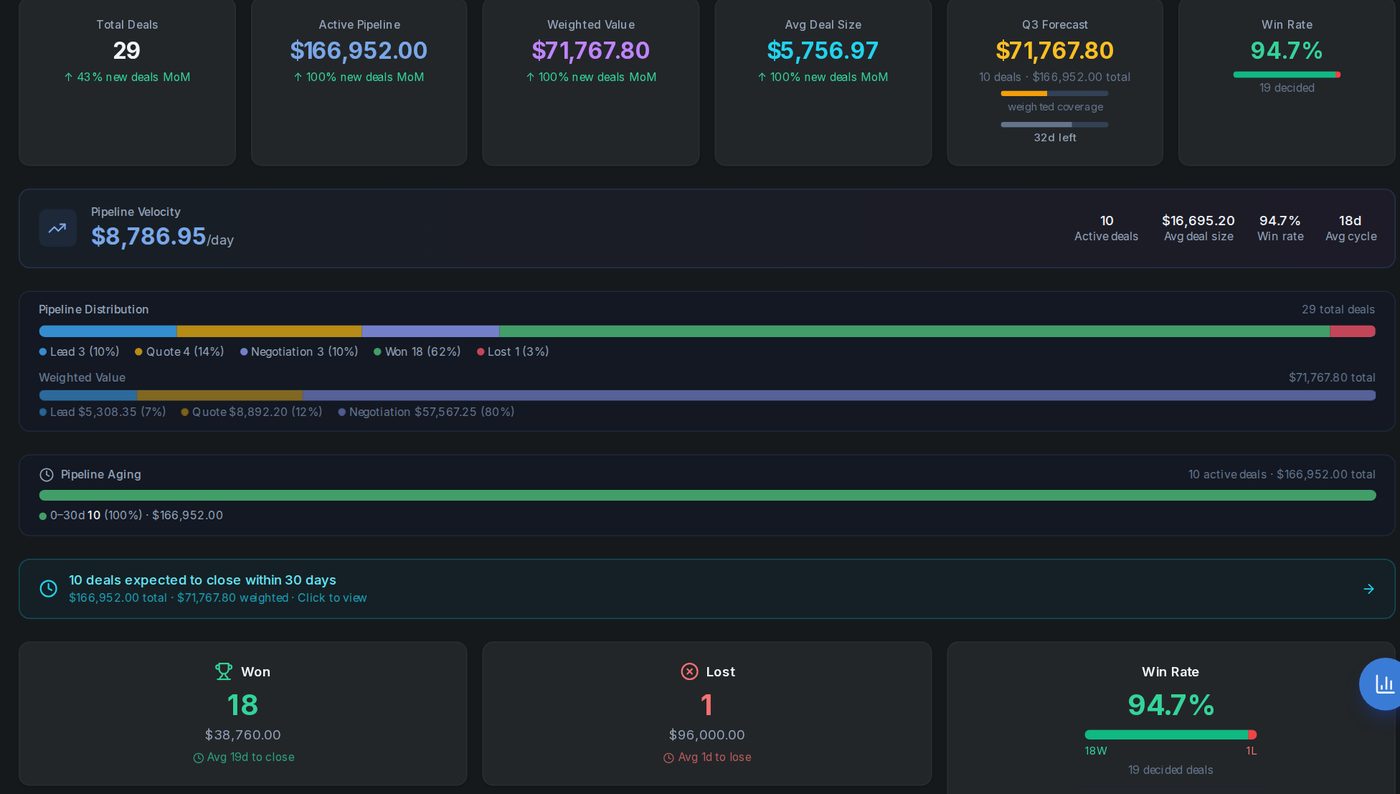The image size is (1400, 794).
Task: Click Quote $8,892.20 (12%) weighted legend
Action: point(252,411)
